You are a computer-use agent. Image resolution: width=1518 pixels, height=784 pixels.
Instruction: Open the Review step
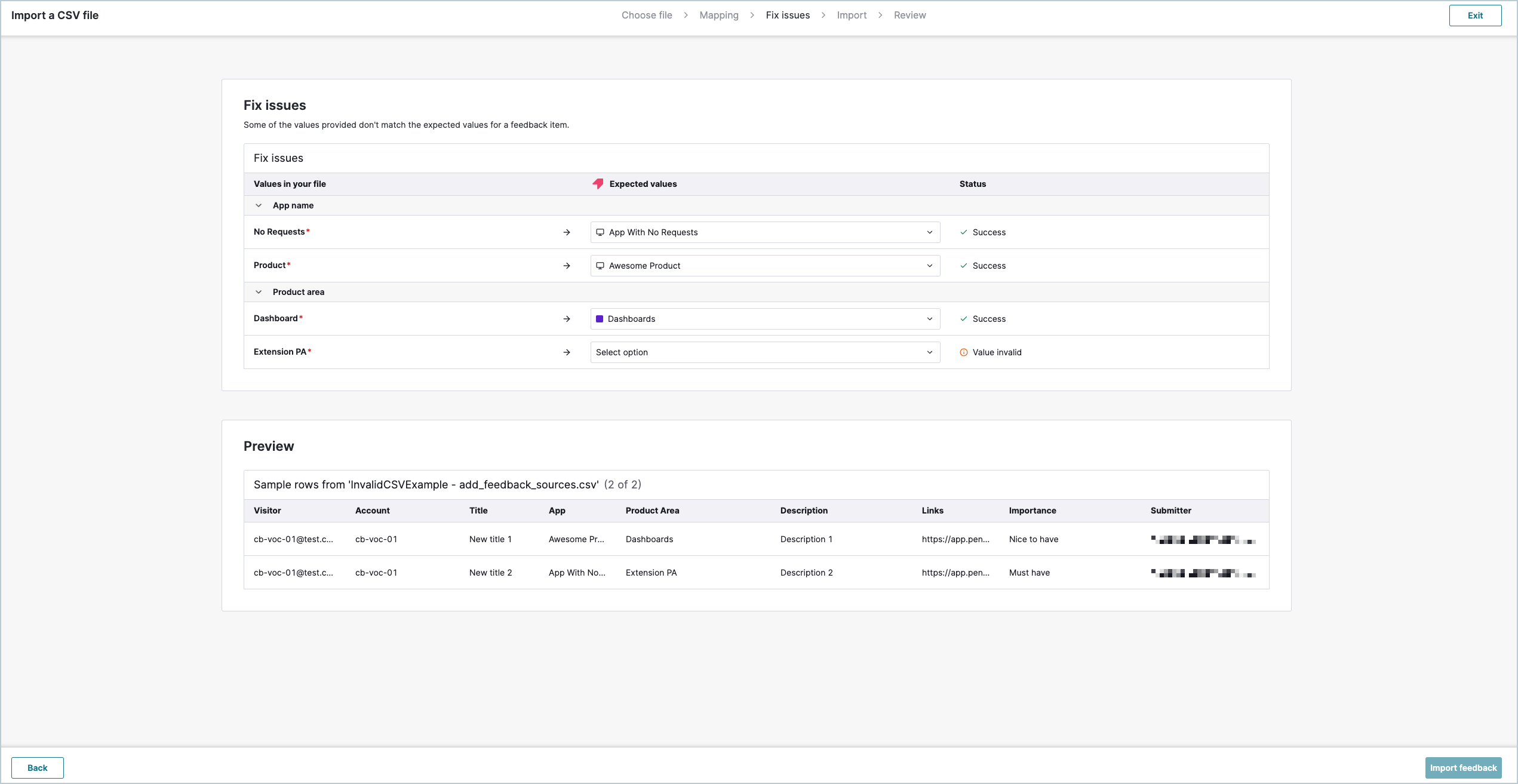(909, 16)
